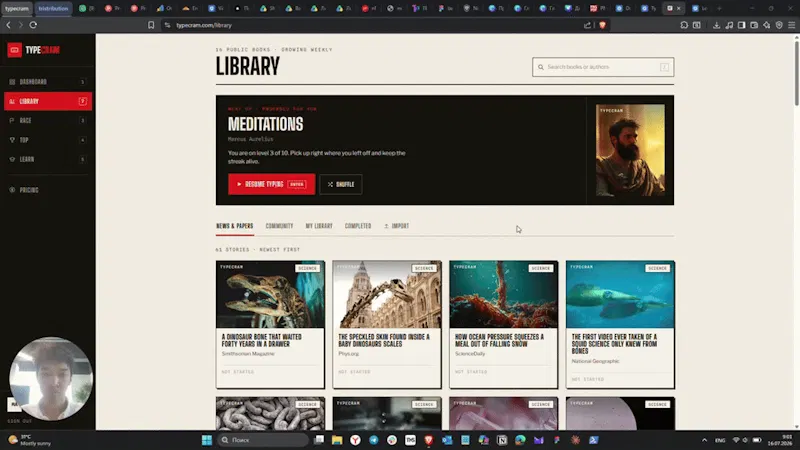
Task: Switch to the typecram browser tab
Action: (16, 8)
